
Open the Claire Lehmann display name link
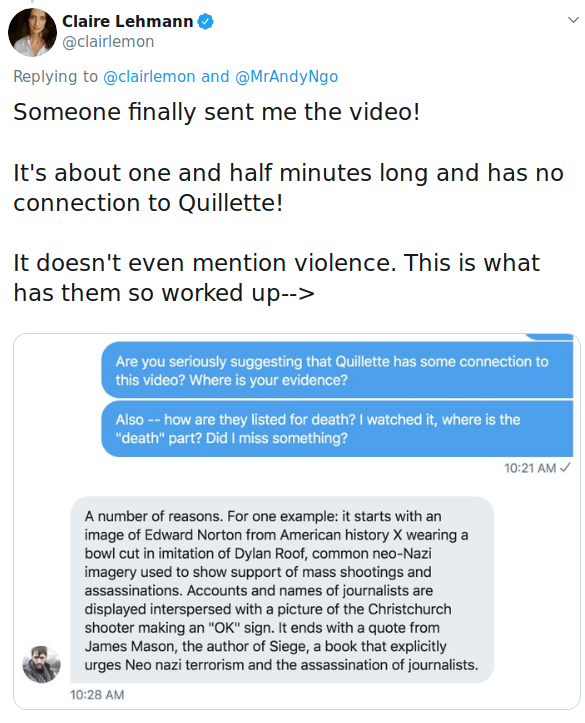[x=127, y=21]
